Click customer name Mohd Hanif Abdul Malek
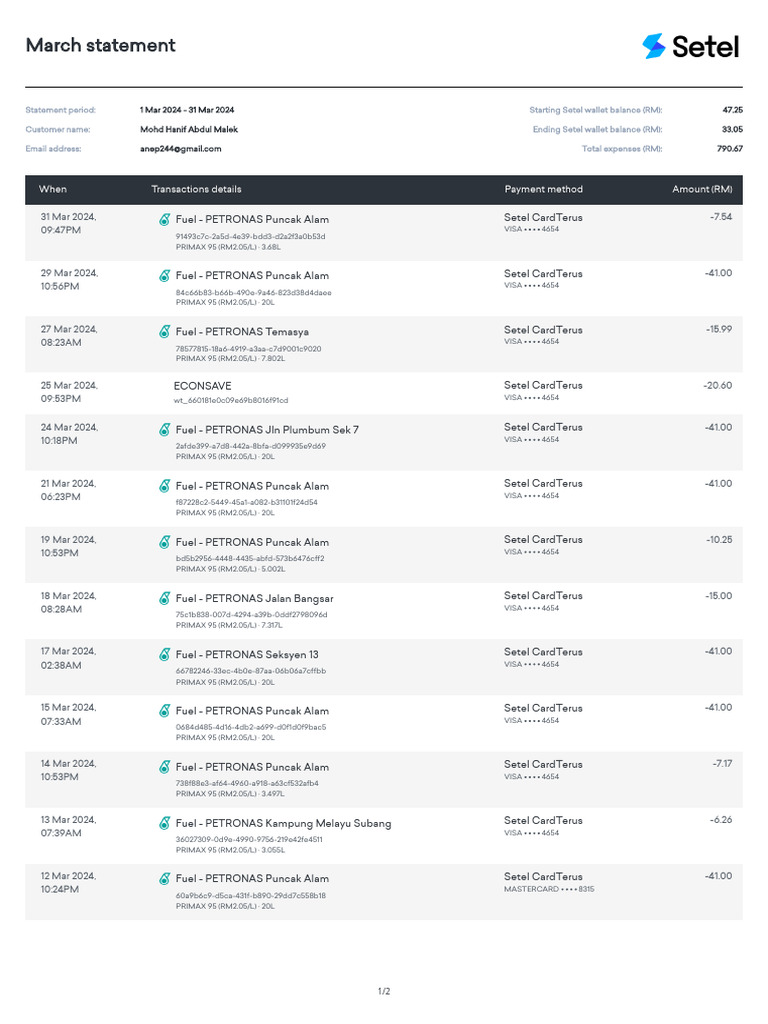This screenshot has width=768, height=1024. coord(189,129)
